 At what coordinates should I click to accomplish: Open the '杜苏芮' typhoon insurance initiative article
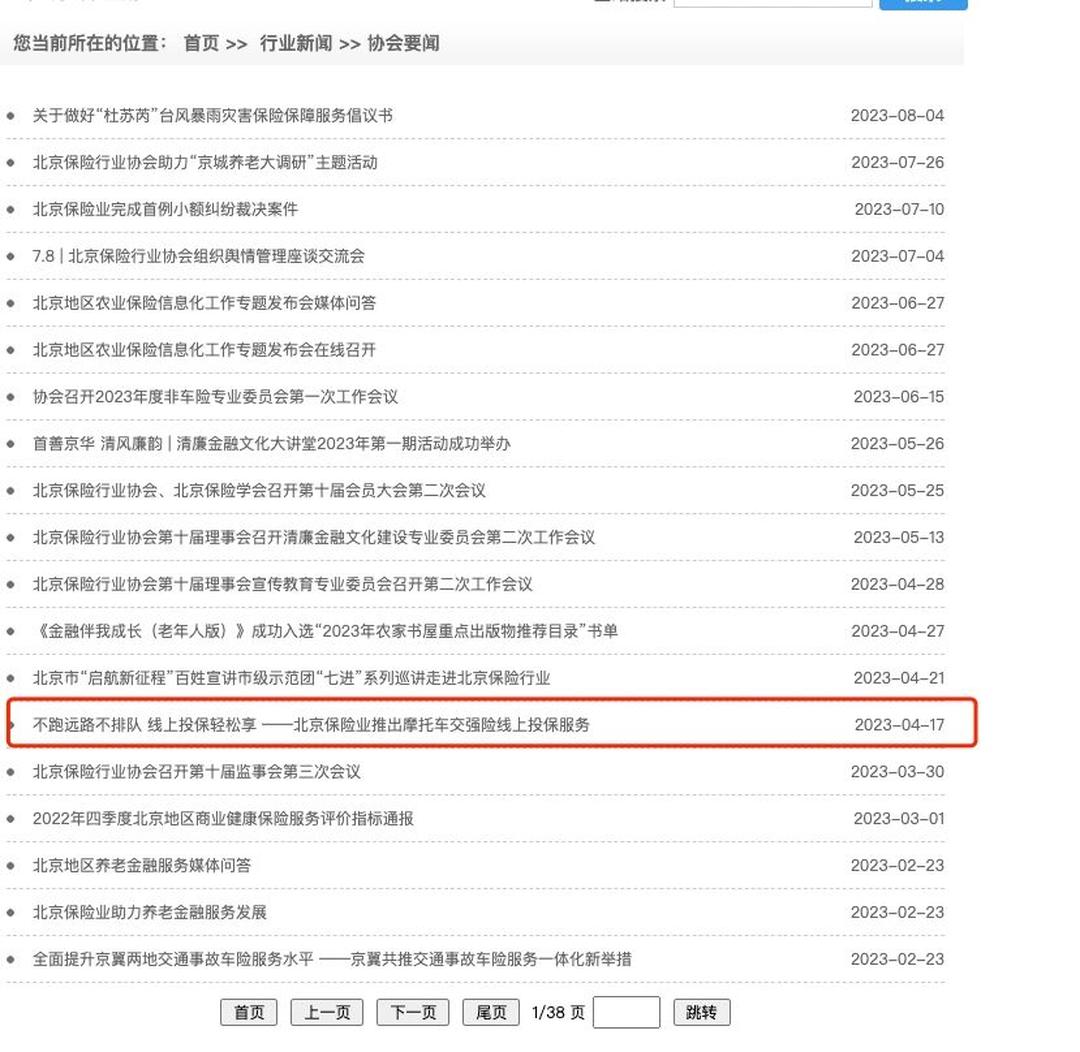point(212,115)
